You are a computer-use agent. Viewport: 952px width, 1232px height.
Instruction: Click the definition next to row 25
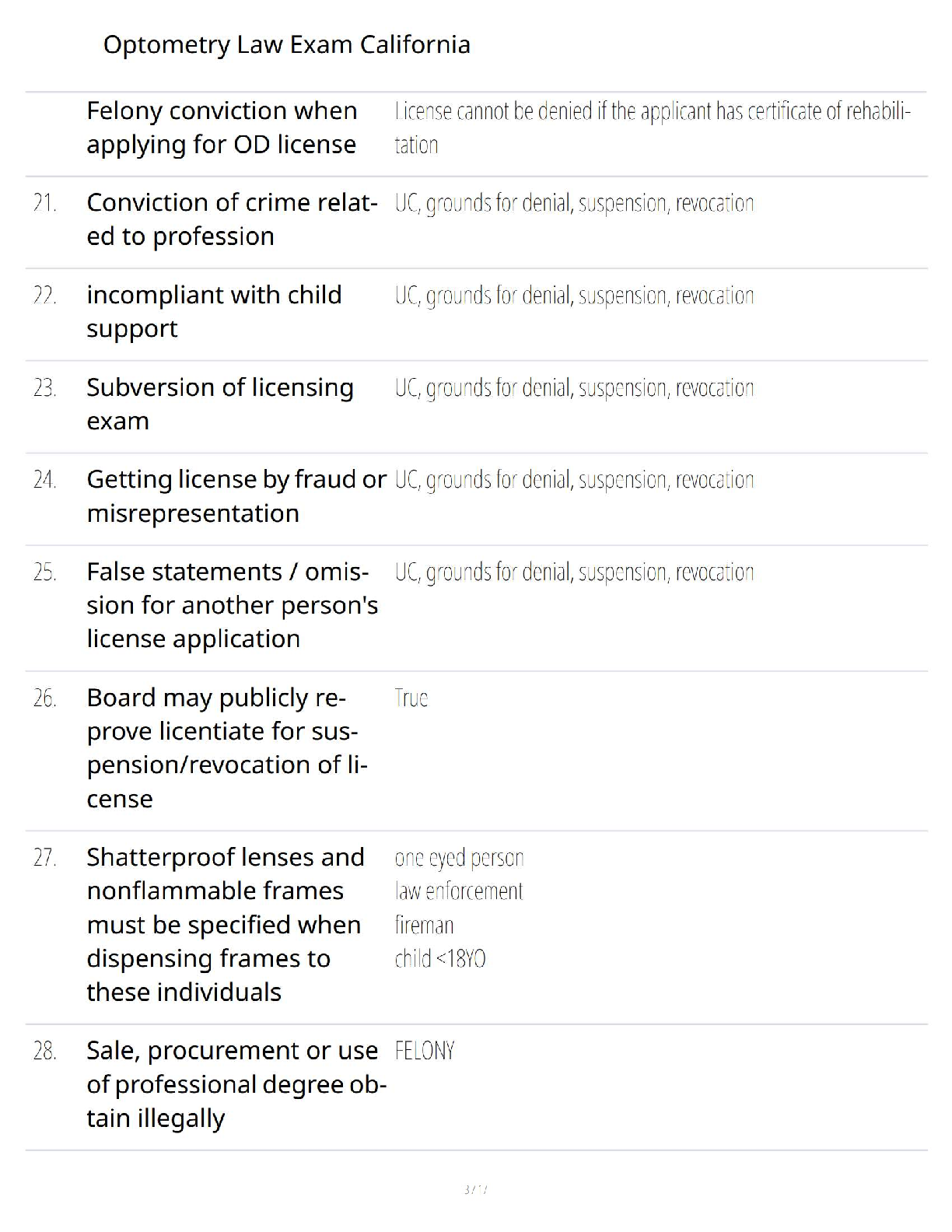574,572
